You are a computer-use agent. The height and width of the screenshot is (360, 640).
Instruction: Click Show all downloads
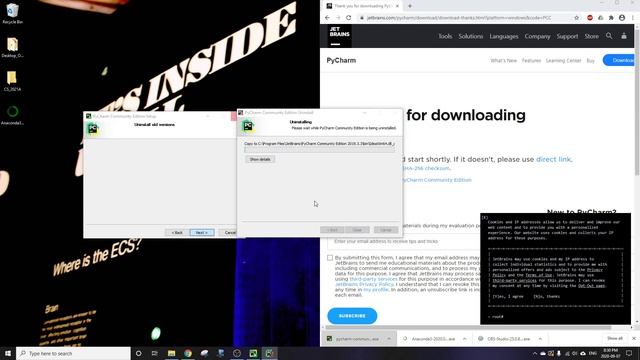pos(614,338)
